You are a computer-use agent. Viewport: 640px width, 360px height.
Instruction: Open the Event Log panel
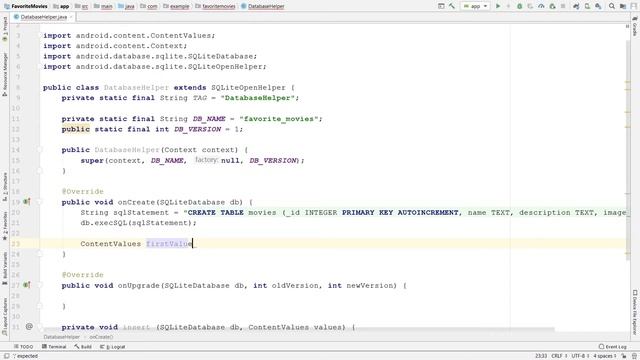tap(613, 347)
